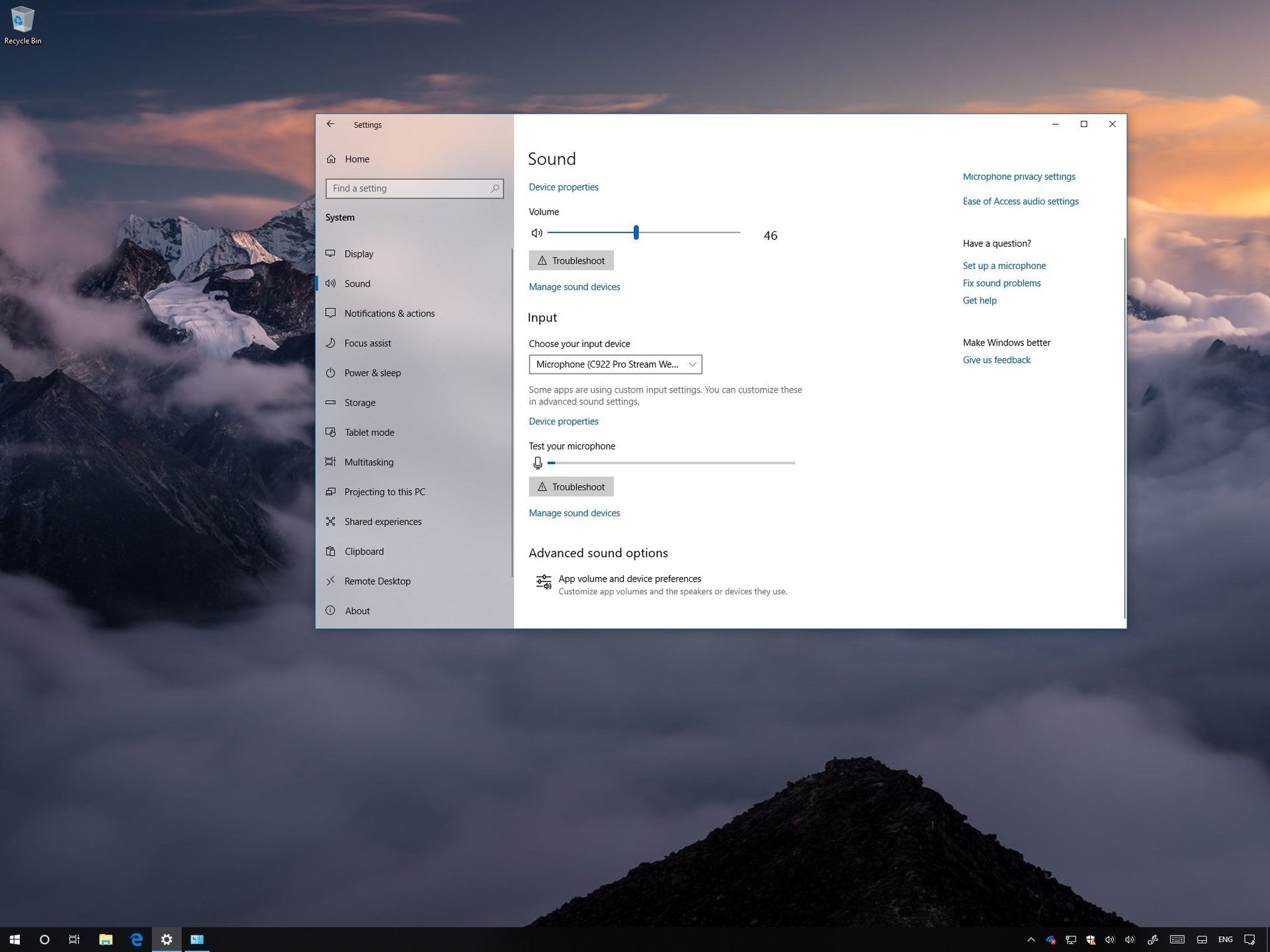Click the Find a setting search box
Screen dimensions: 1270x952
coord(414,188)
